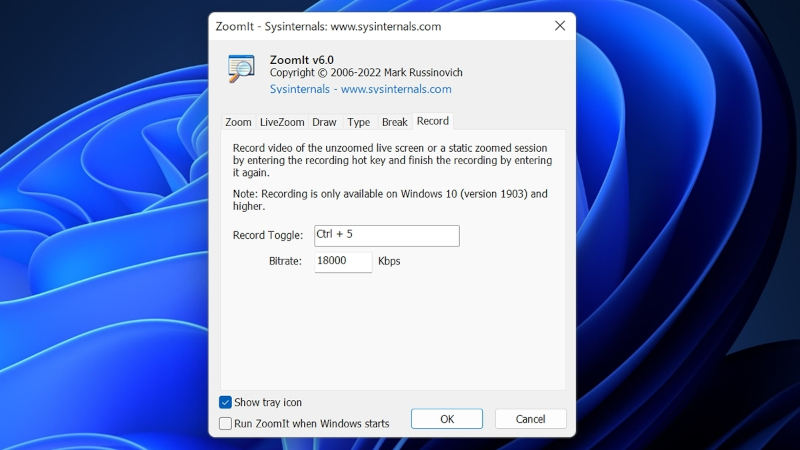This screenshot has height=450, width=800.
Task: Click the copyright Mark Russinovich text
Action: click(x=366, y=72)
